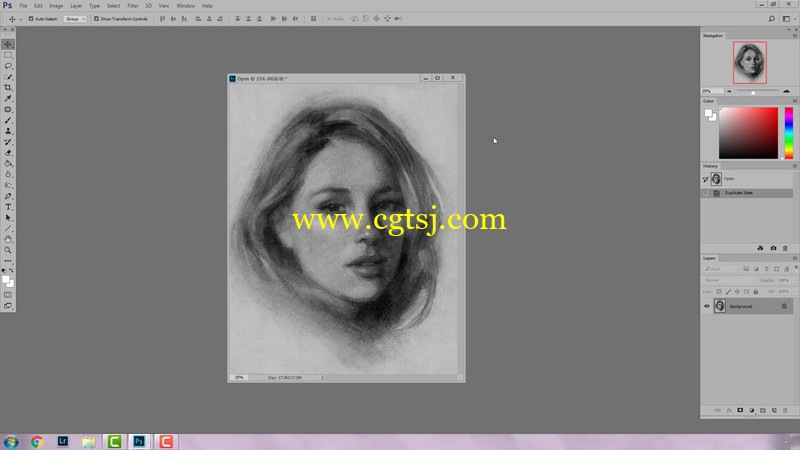This screenshot has width=800, height=450.
Task: Open the Window menu
Action: [185, 6]
